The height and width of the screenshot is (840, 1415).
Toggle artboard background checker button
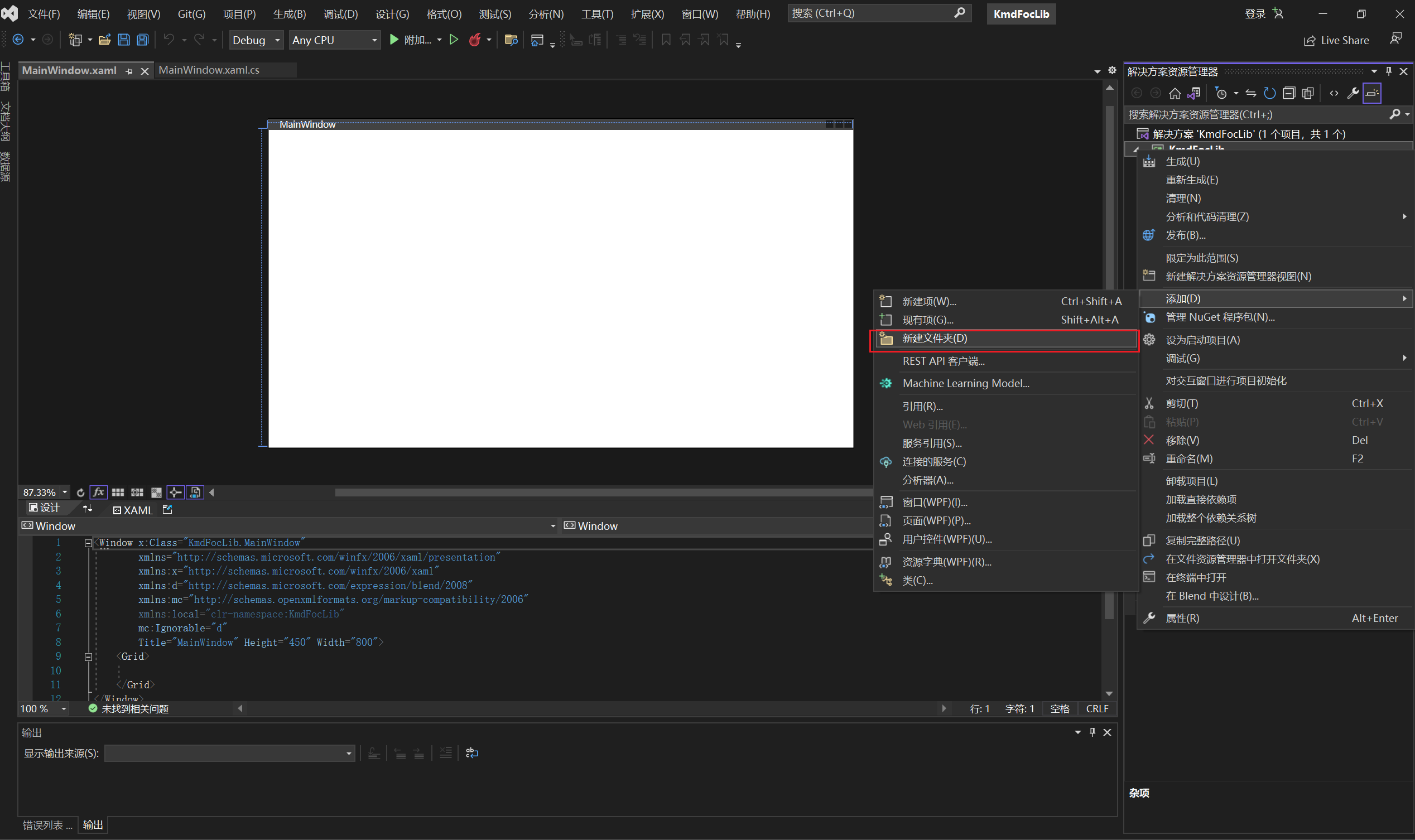(x=156, y=493)
